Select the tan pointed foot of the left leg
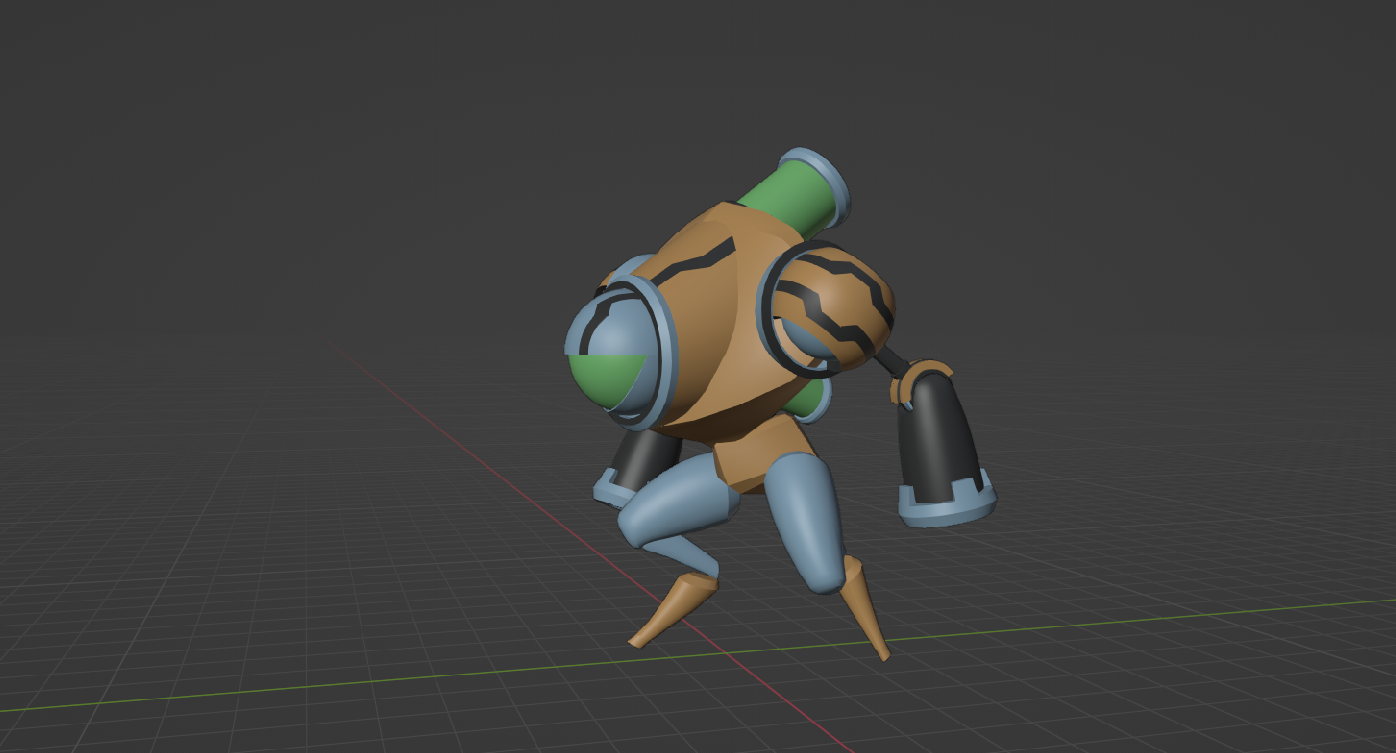The height and width of the screenshot is (753, 1396). 675,608
